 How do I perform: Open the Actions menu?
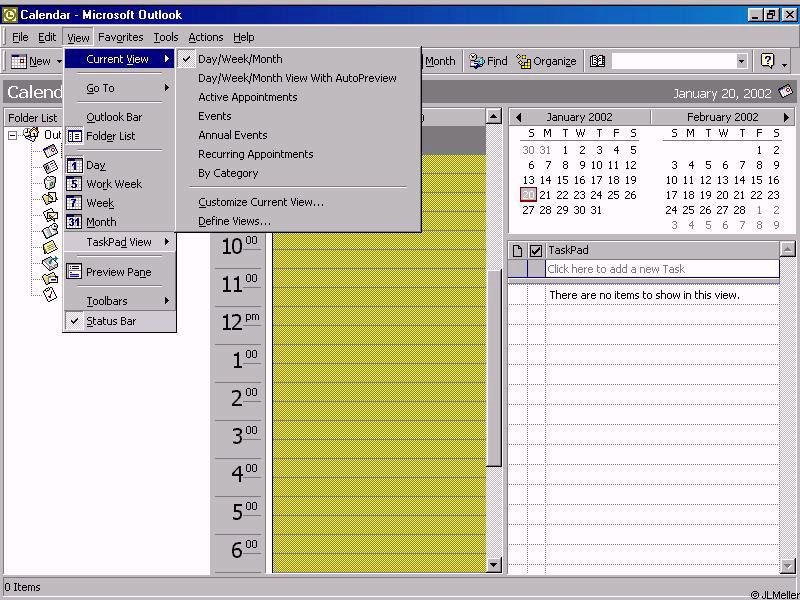point(205,37)
